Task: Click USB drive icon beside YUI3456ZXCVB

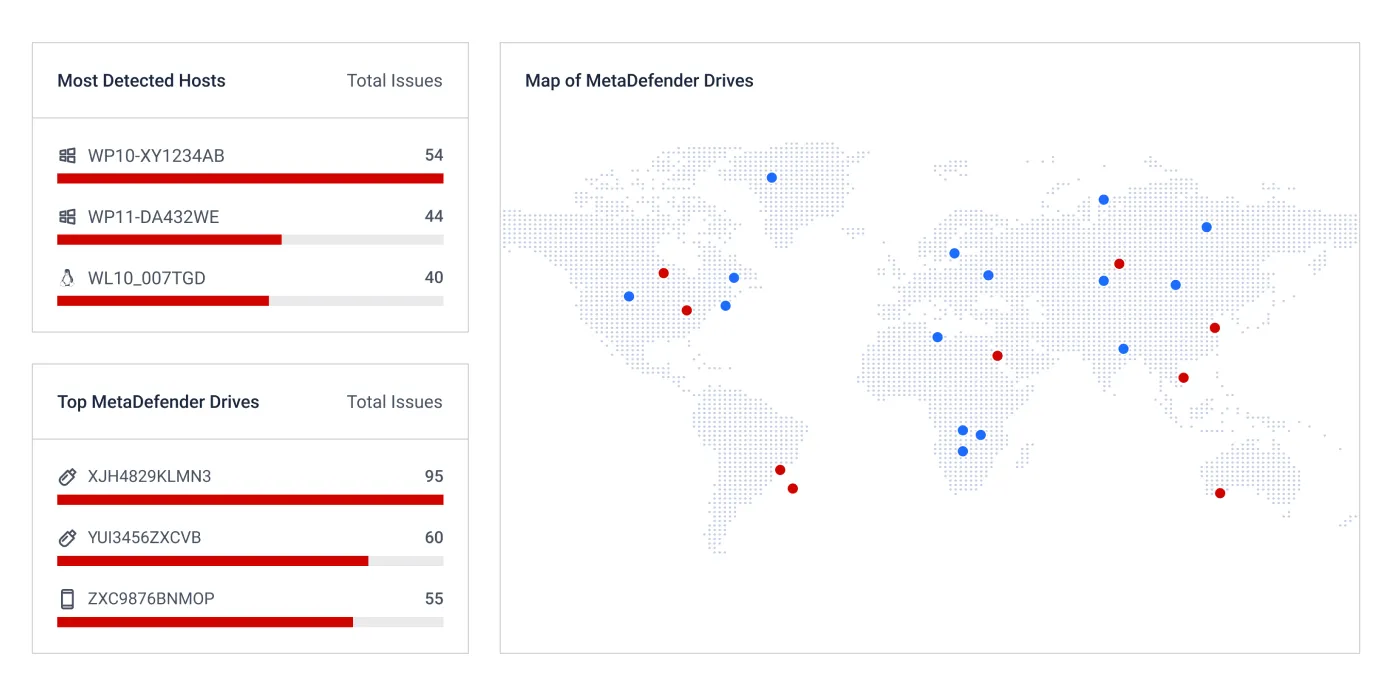Action: [x=67, y=538]
